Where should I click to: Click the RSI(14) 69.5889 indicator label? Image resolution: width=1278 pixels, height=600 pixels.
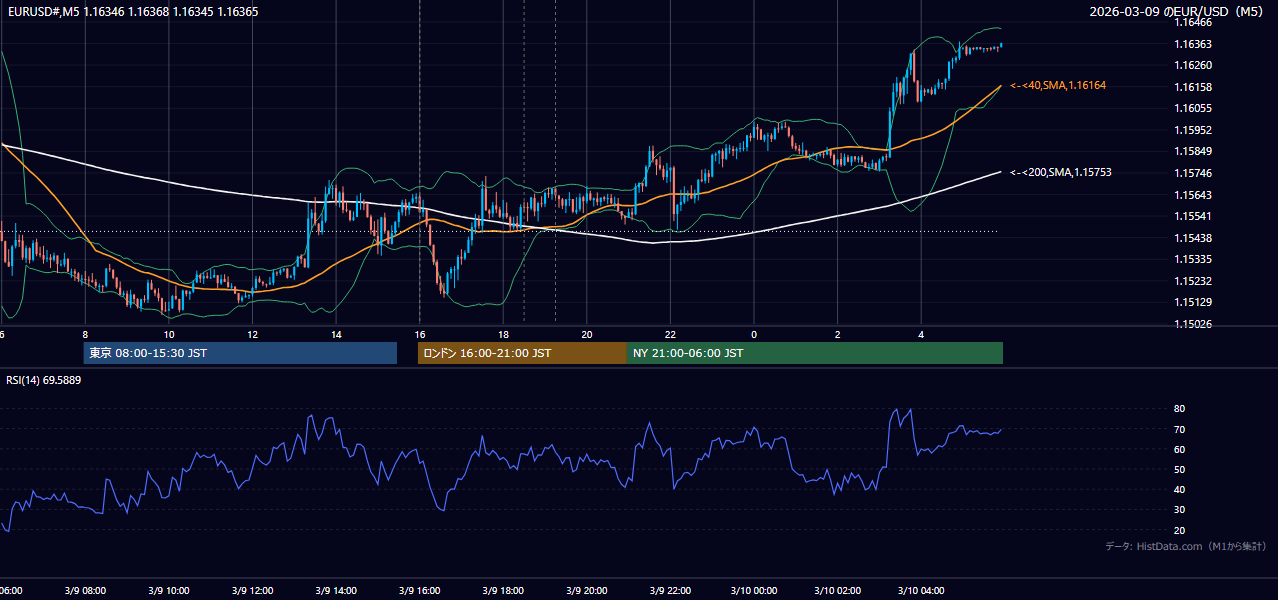(x=44, y=380)
